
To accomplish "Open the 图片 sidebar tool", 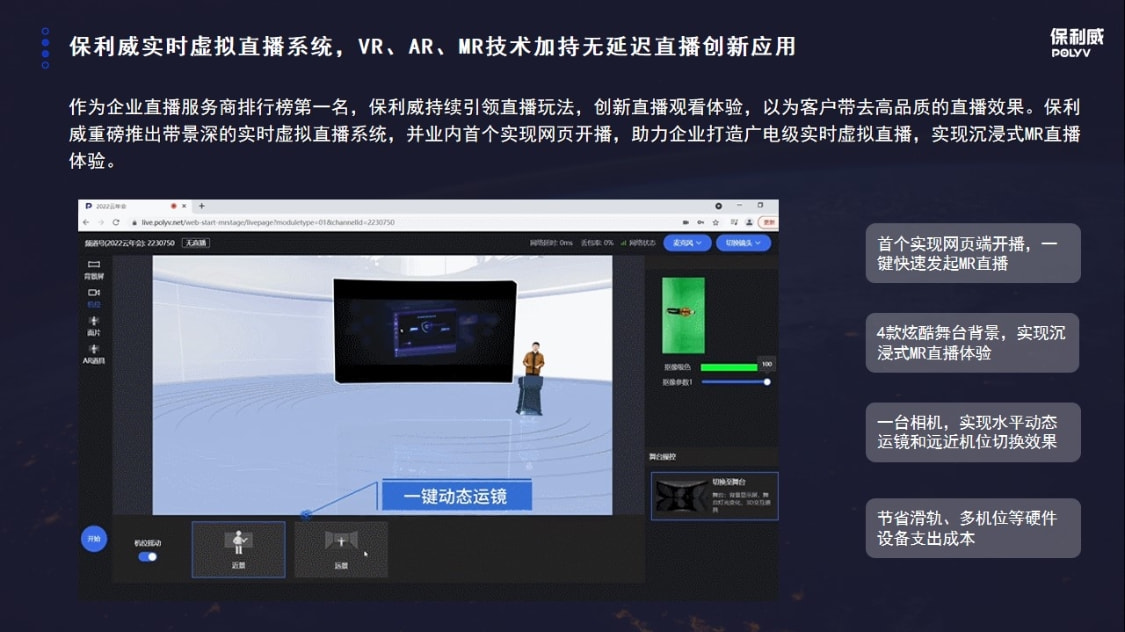I will pyautogui.click(x=94, y=326).
